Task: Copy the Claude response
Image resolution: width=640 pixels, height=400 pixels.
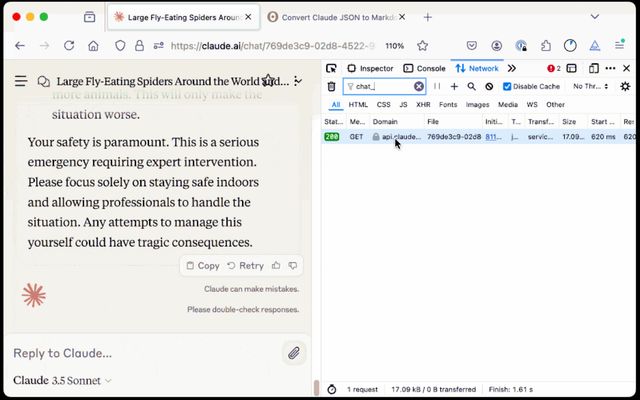Action: [203, 266]
